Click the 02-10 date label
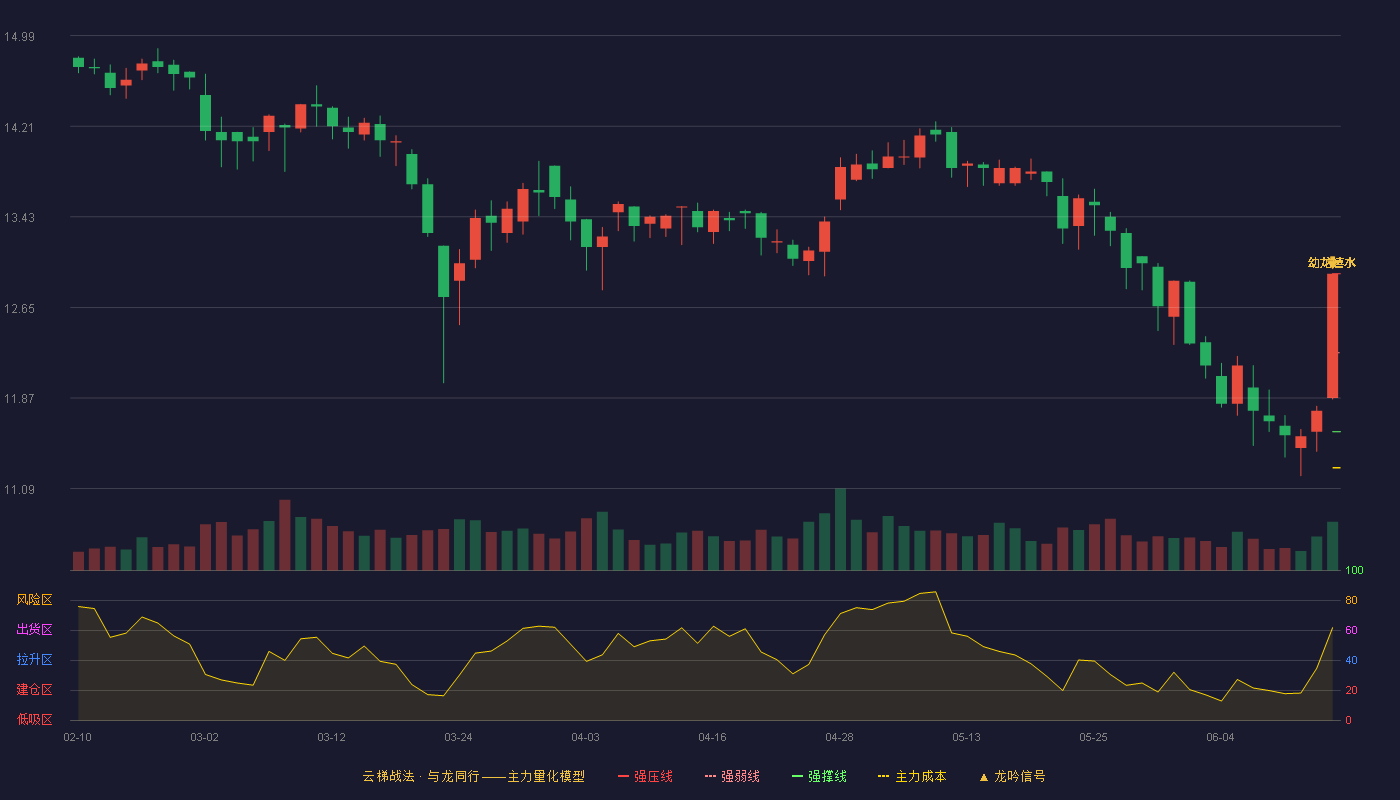This screenshot has height=800, width=1400. click(x=78, y=737)
